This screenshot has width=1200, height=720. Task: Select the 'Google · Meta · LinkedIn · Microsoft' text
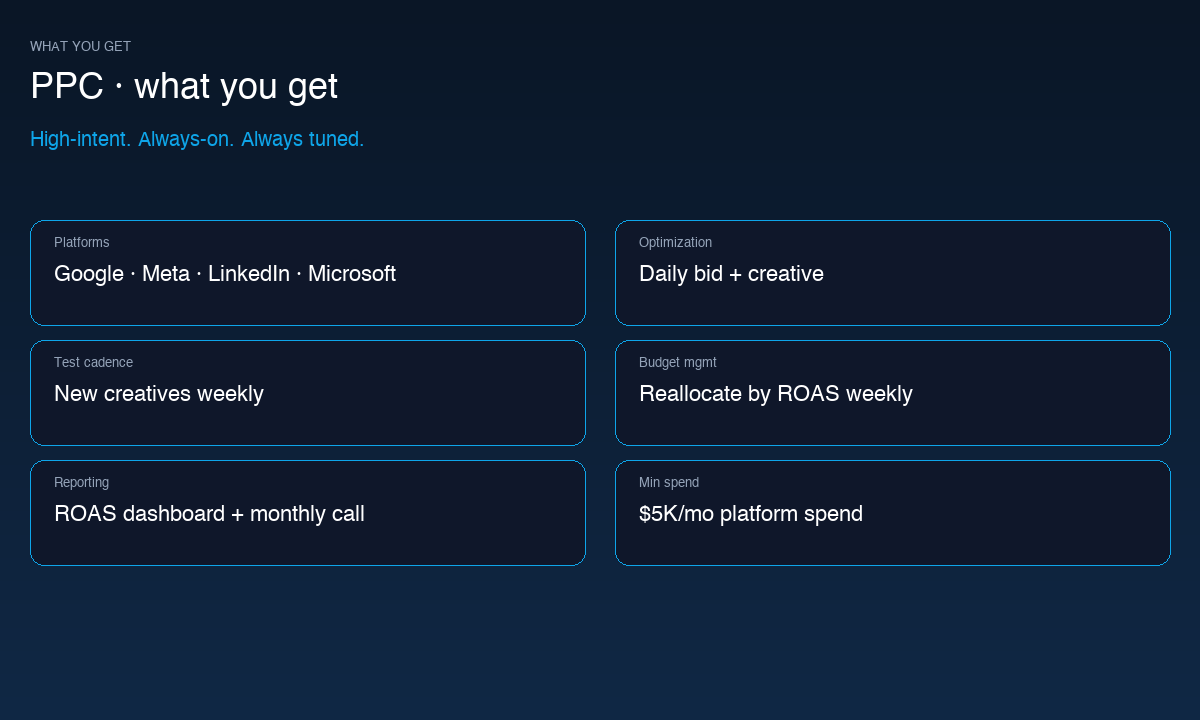tap(225, 273)
